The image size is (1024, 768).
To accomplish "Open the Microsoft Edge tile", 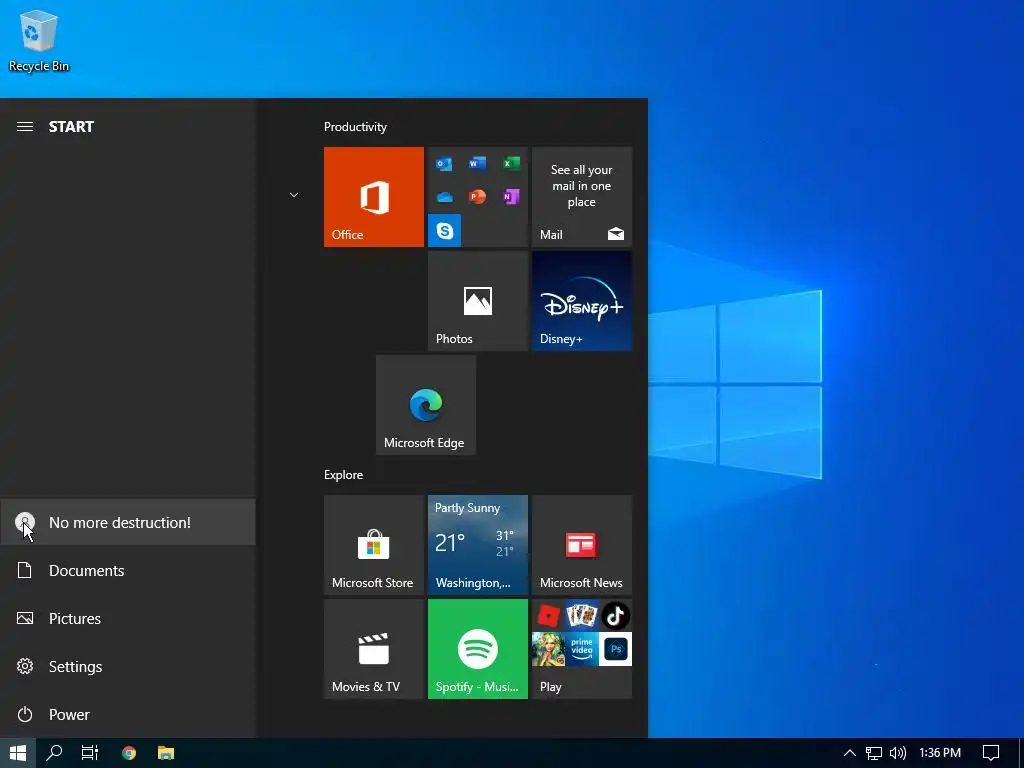I will click(x=426, y=405).
